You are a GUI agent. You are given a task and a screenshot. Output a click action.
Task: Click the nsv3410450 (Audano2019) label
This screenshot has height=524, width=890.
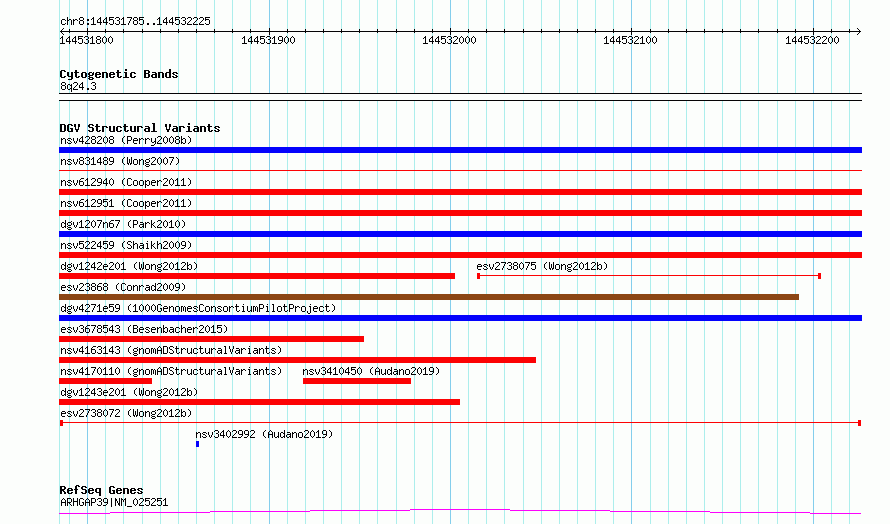click(371, 371)
